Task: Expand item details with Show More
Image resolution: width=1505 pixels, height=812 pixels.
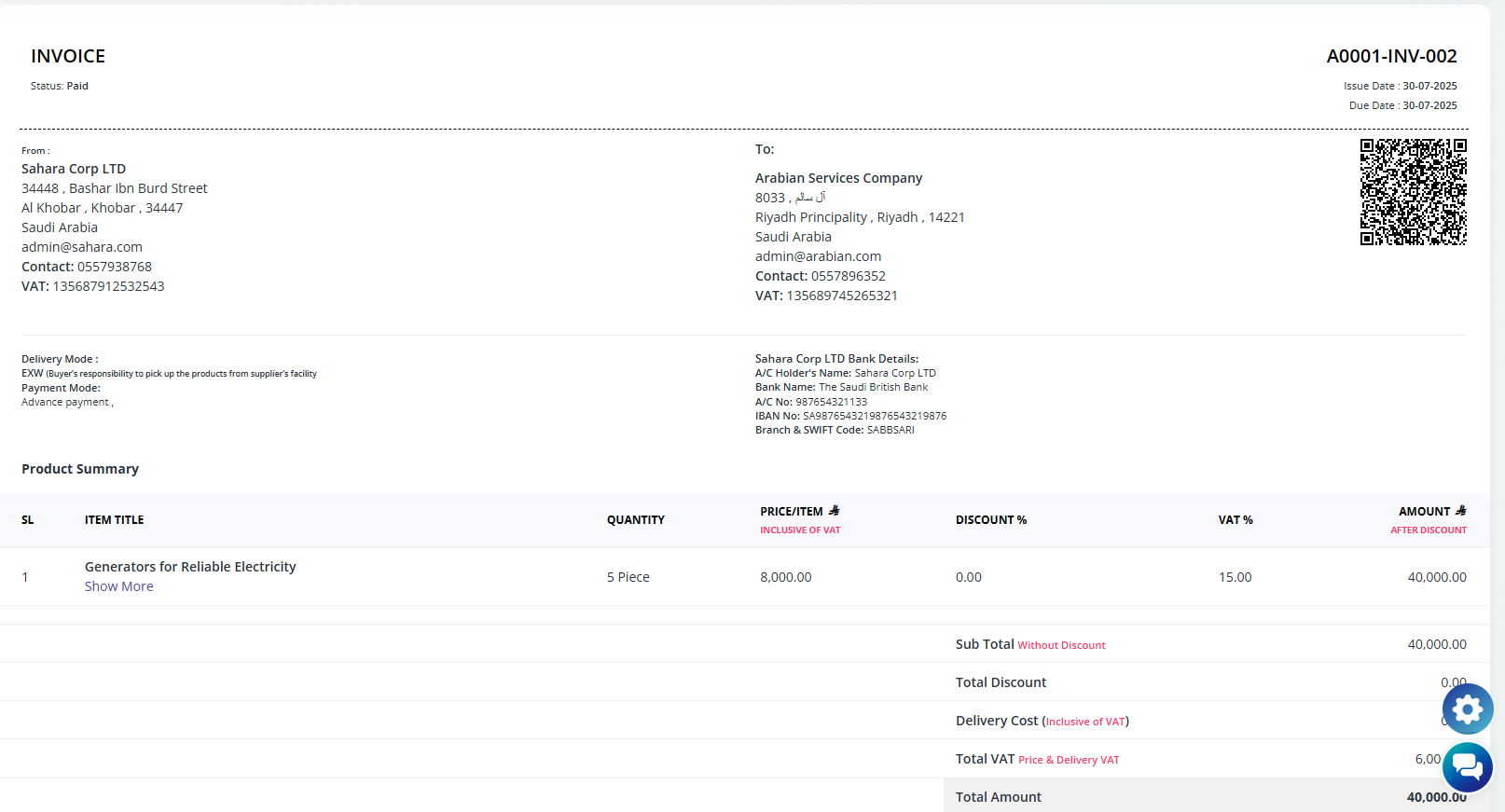Action: [x=118, y=586]
